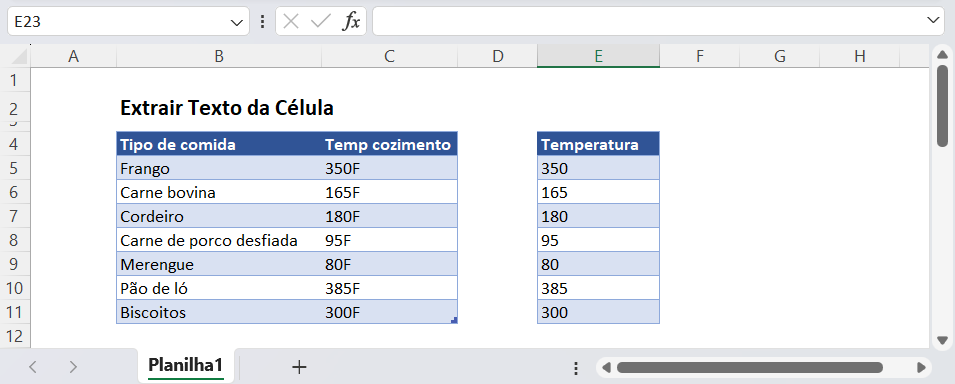
Task: Click the Enter checkmark icon in formula bar
Action: click(320, 22)
